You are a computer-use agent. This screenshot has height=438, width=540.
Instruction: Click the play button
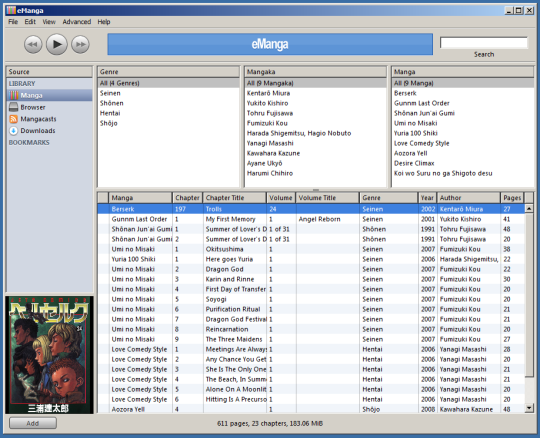(x=56, y=44)
